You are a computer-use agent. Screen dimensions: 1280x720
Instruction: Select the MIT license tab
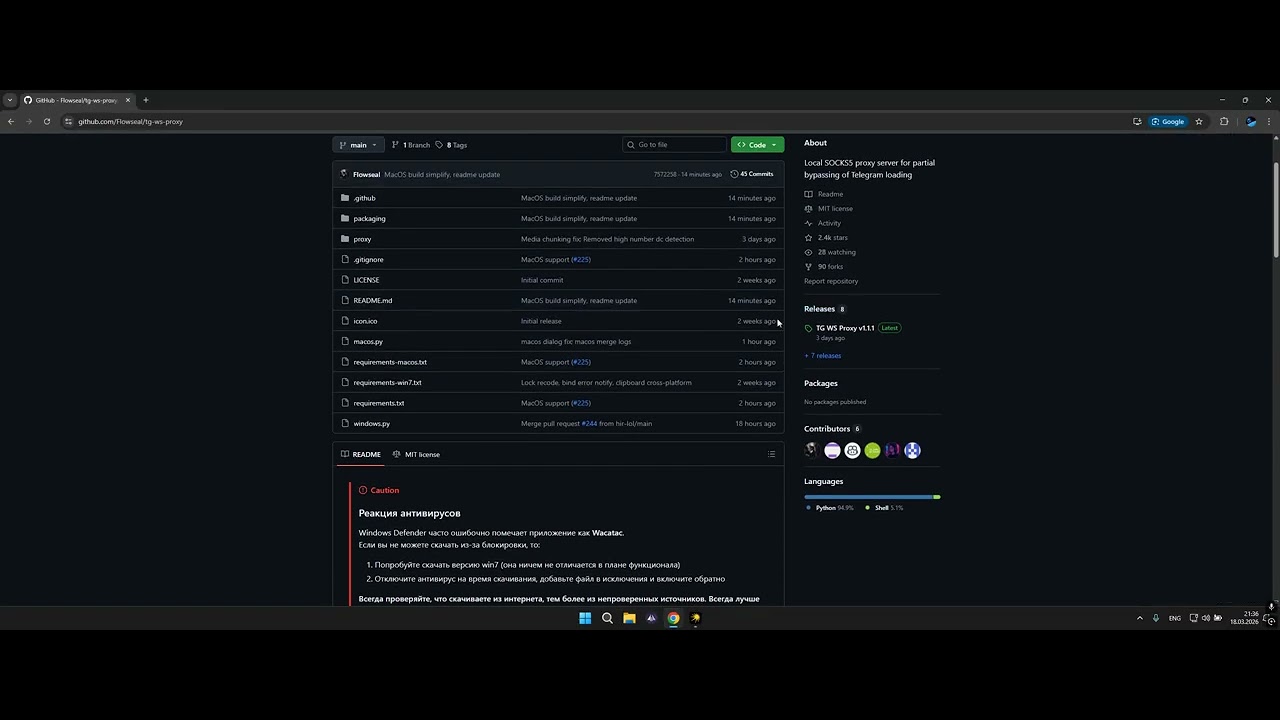pos(416,454)
